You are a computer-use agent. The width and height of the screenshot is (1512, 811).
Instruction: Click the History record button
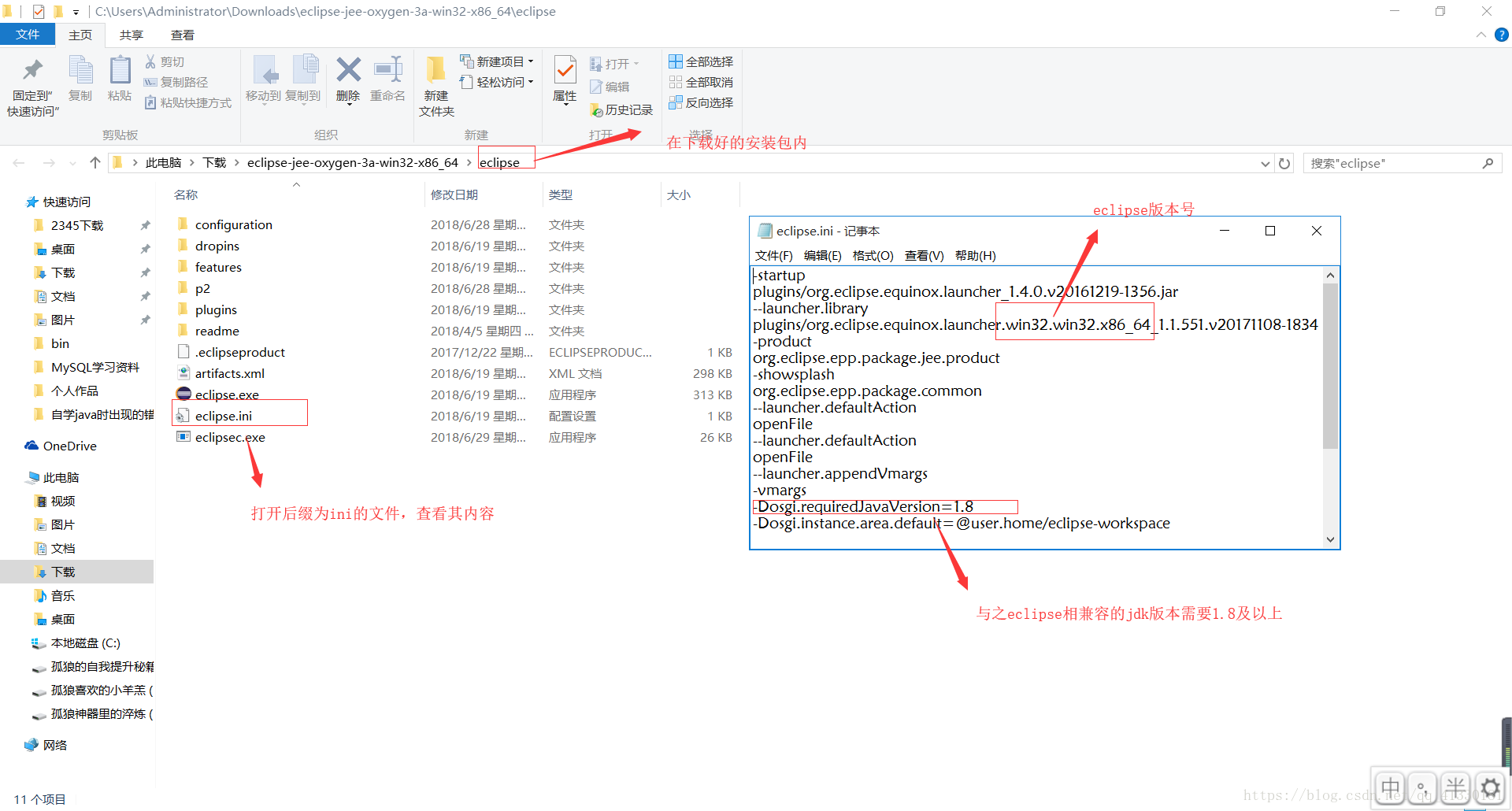[621, 109]
